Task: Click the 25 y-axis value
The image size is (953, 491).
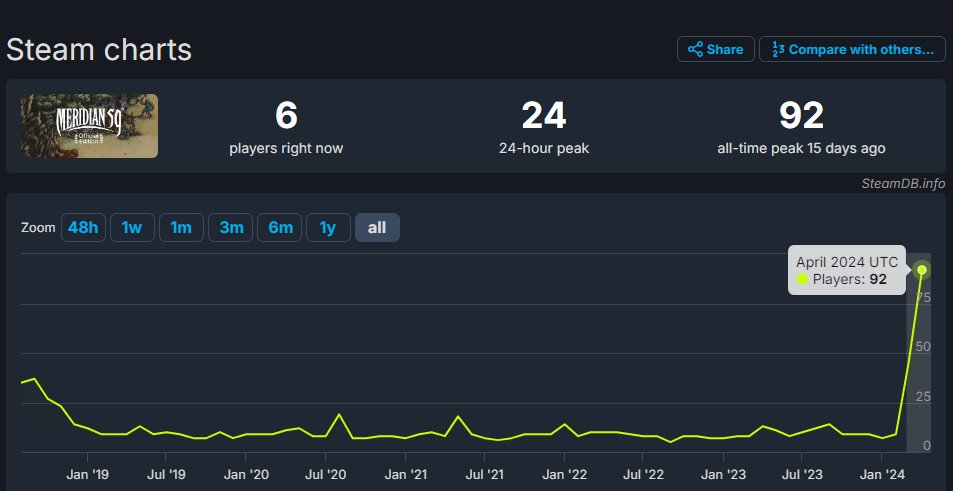Action: click(x=923, y=396)
